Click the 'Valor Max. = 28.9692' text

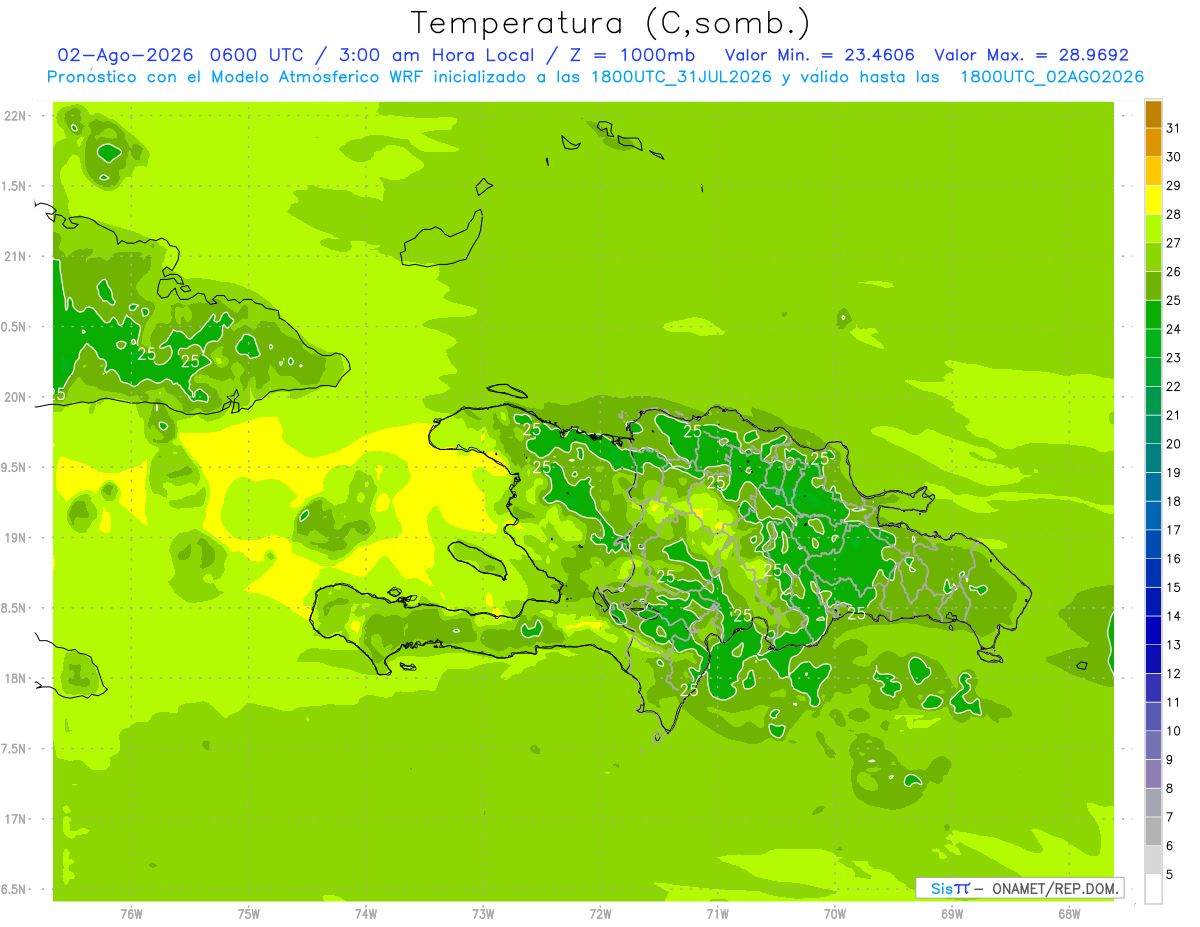pyautogui.click(x=1031, y=55)
